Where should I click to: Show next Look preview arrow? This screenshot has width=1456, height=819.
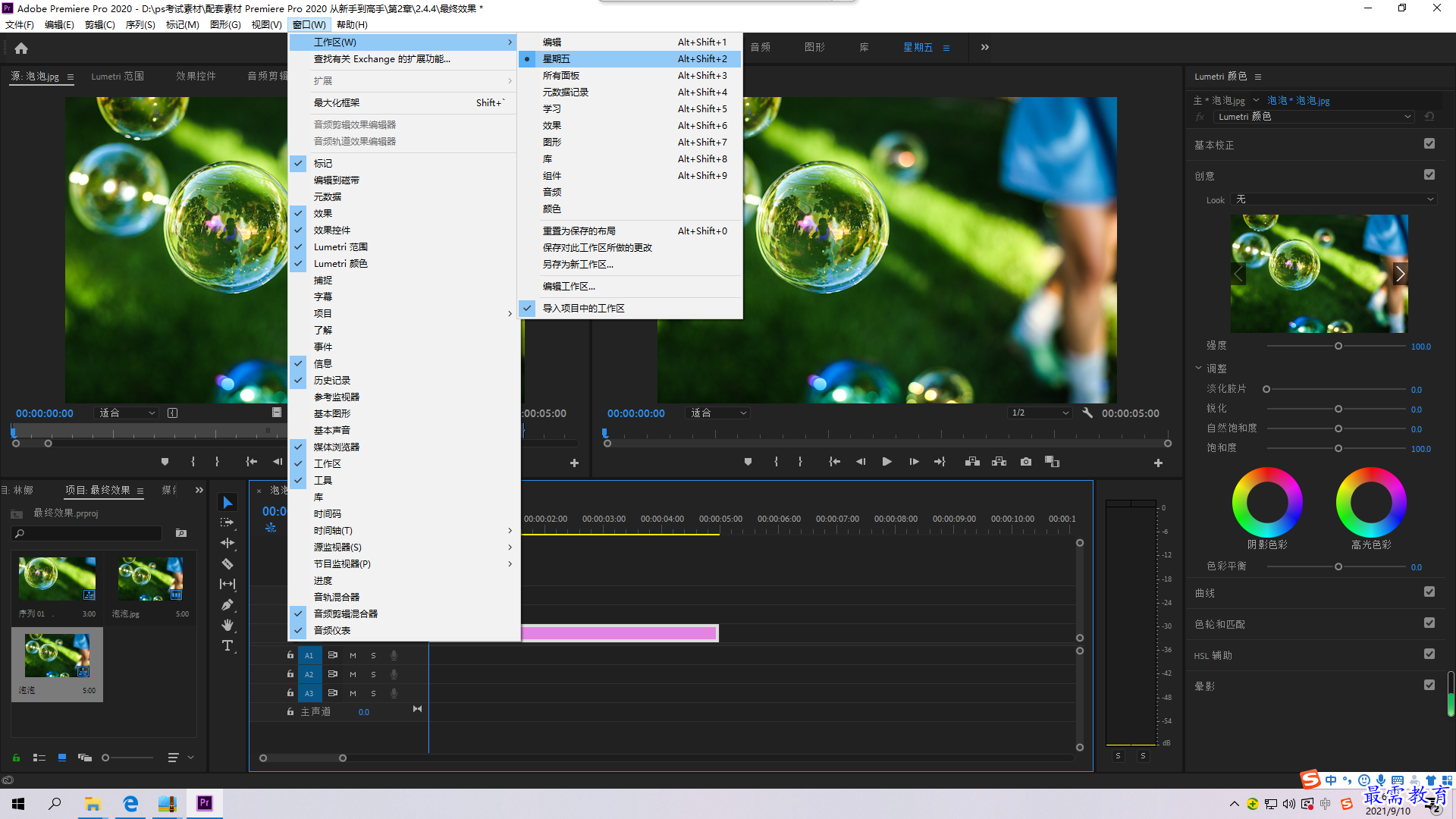[1400, 274]
